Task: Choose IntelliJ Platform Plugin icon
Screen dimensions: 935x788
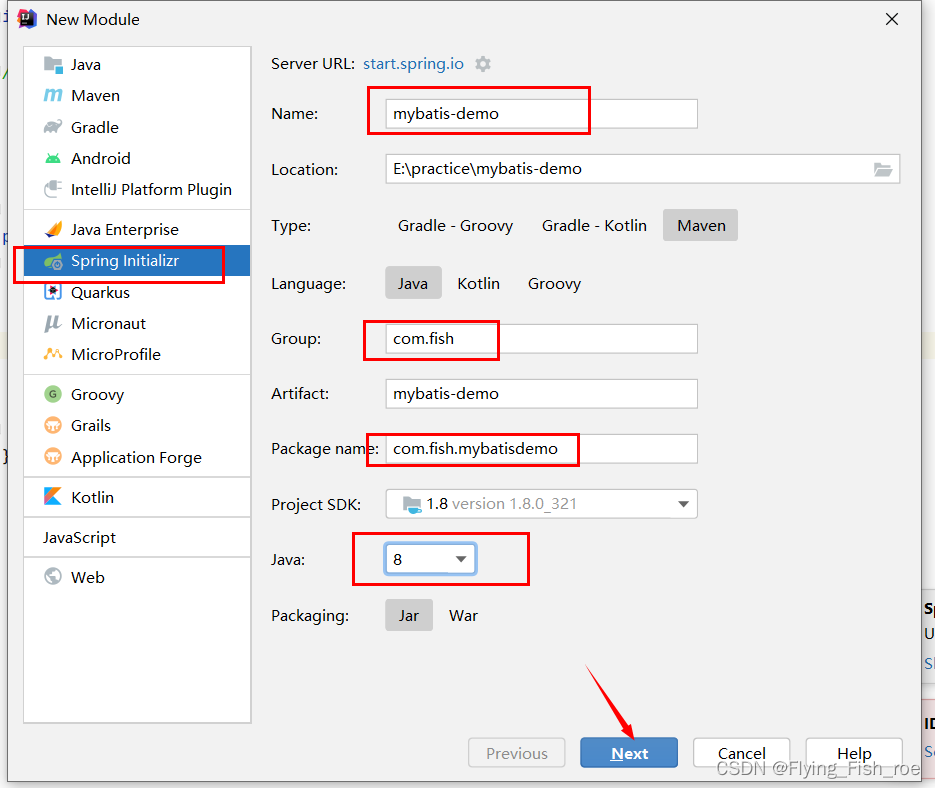Action: coord(53,189)
